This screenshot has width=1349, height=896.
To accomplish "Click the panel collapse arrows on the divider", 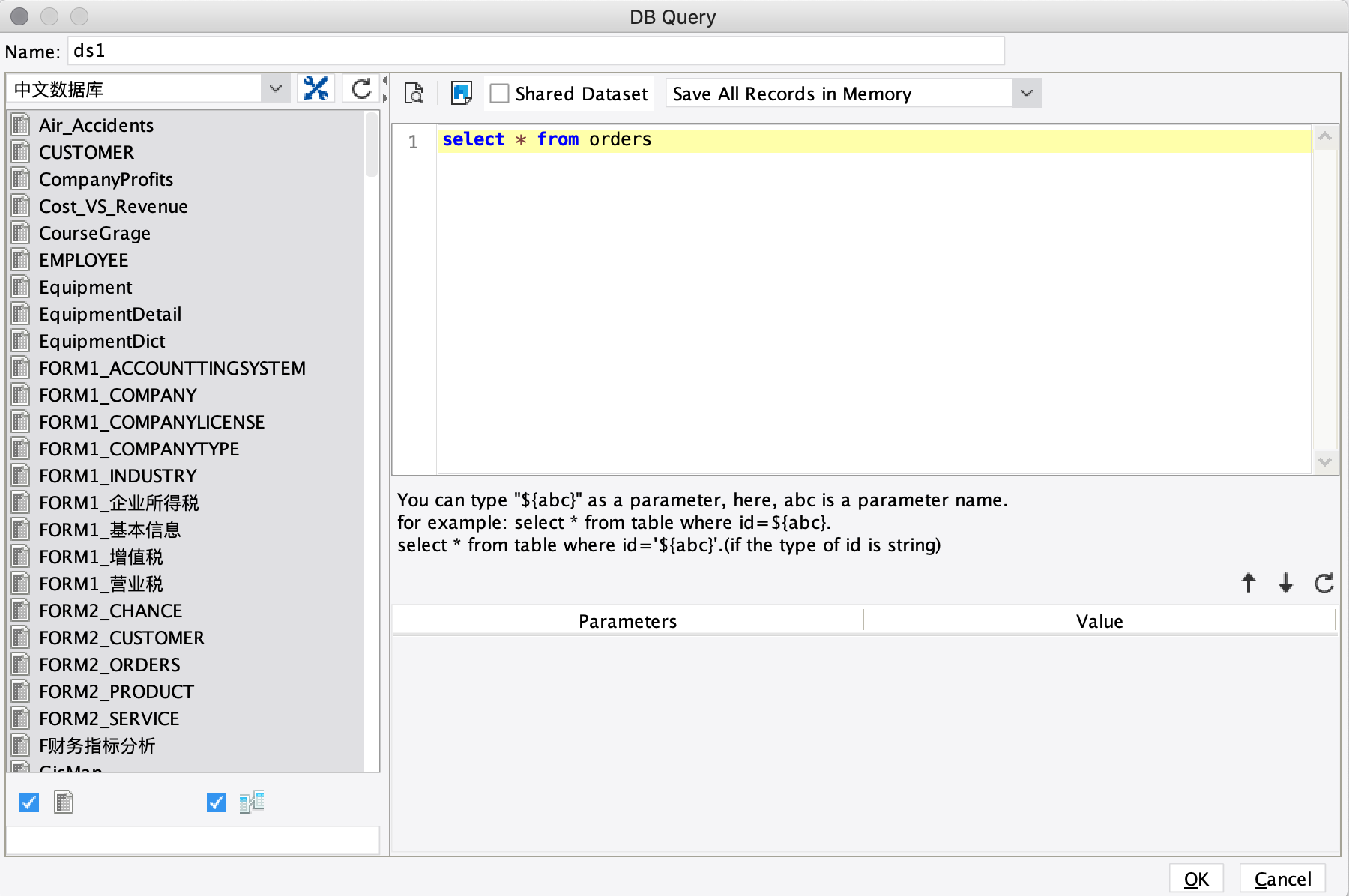I will 385,89.
